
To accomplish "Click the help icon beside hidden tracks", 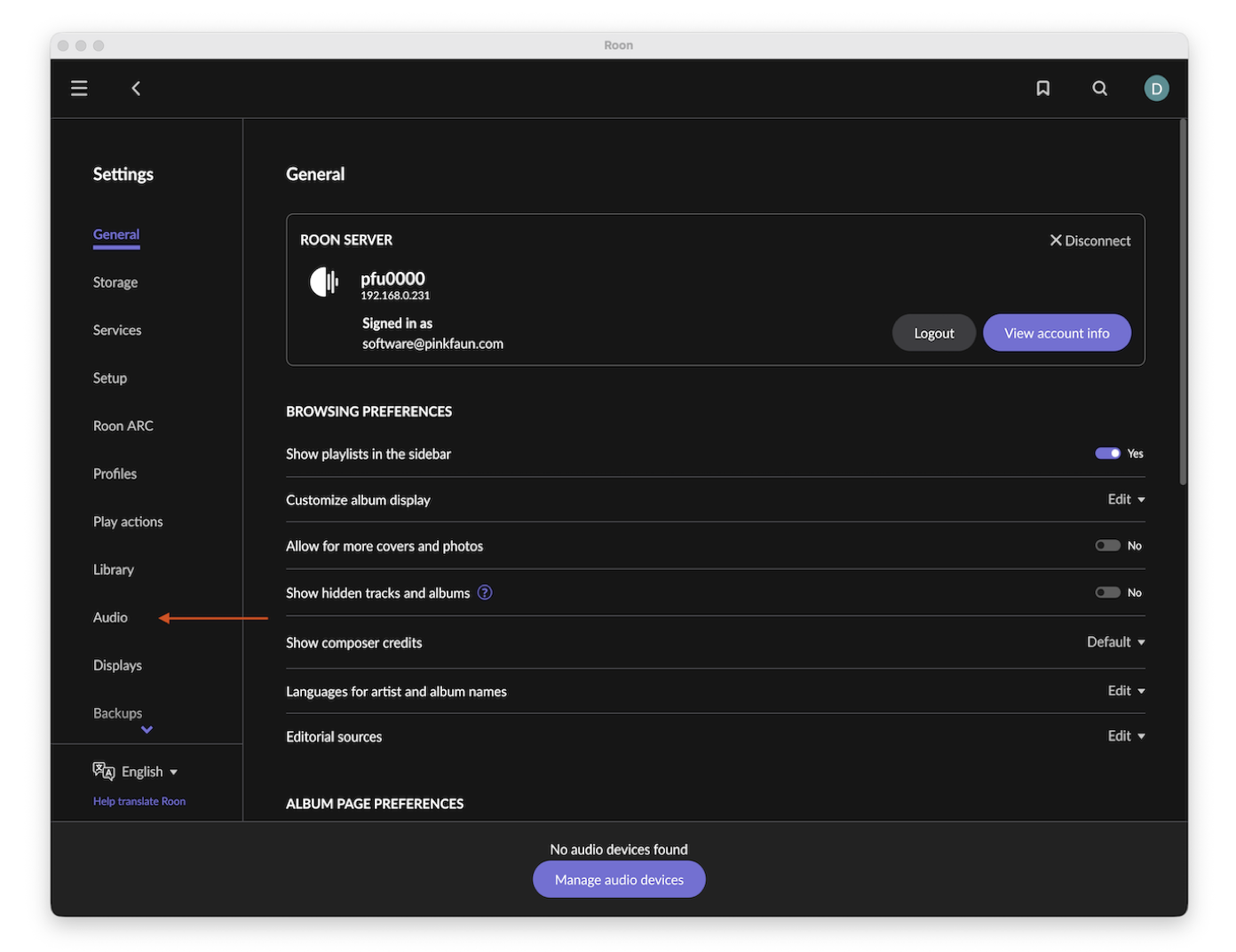I will click(x=485, y=592).
